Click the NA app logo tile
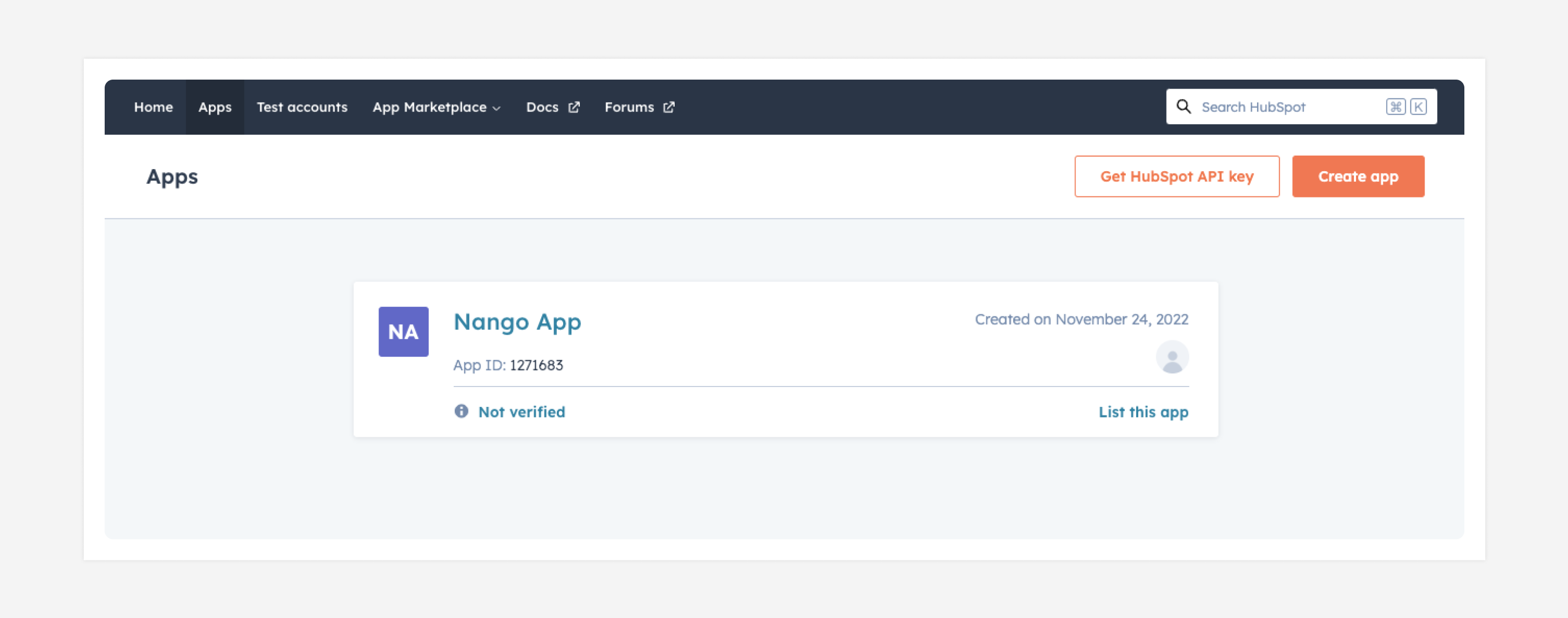This screenshot has height=618, width=1568. pyautogui.click(x=403, y=331)
